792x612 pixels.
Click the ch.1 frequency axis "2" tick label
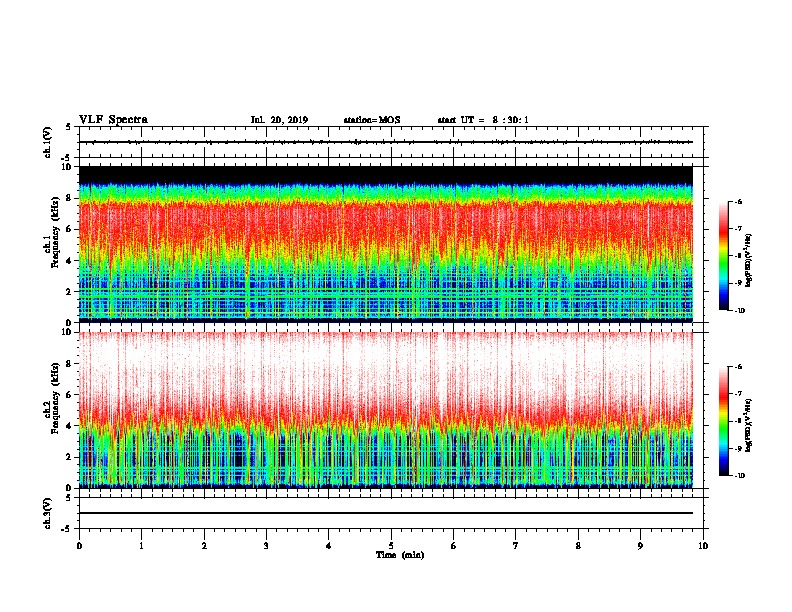(x=69, y=292)
